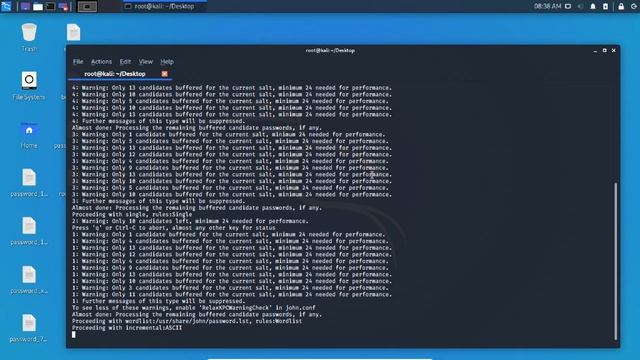The height and width of the screenshot is (360, 640).
Task: Click the 'Press q or Ctrl-C to abort' line
Action: [x=174, y=228]
